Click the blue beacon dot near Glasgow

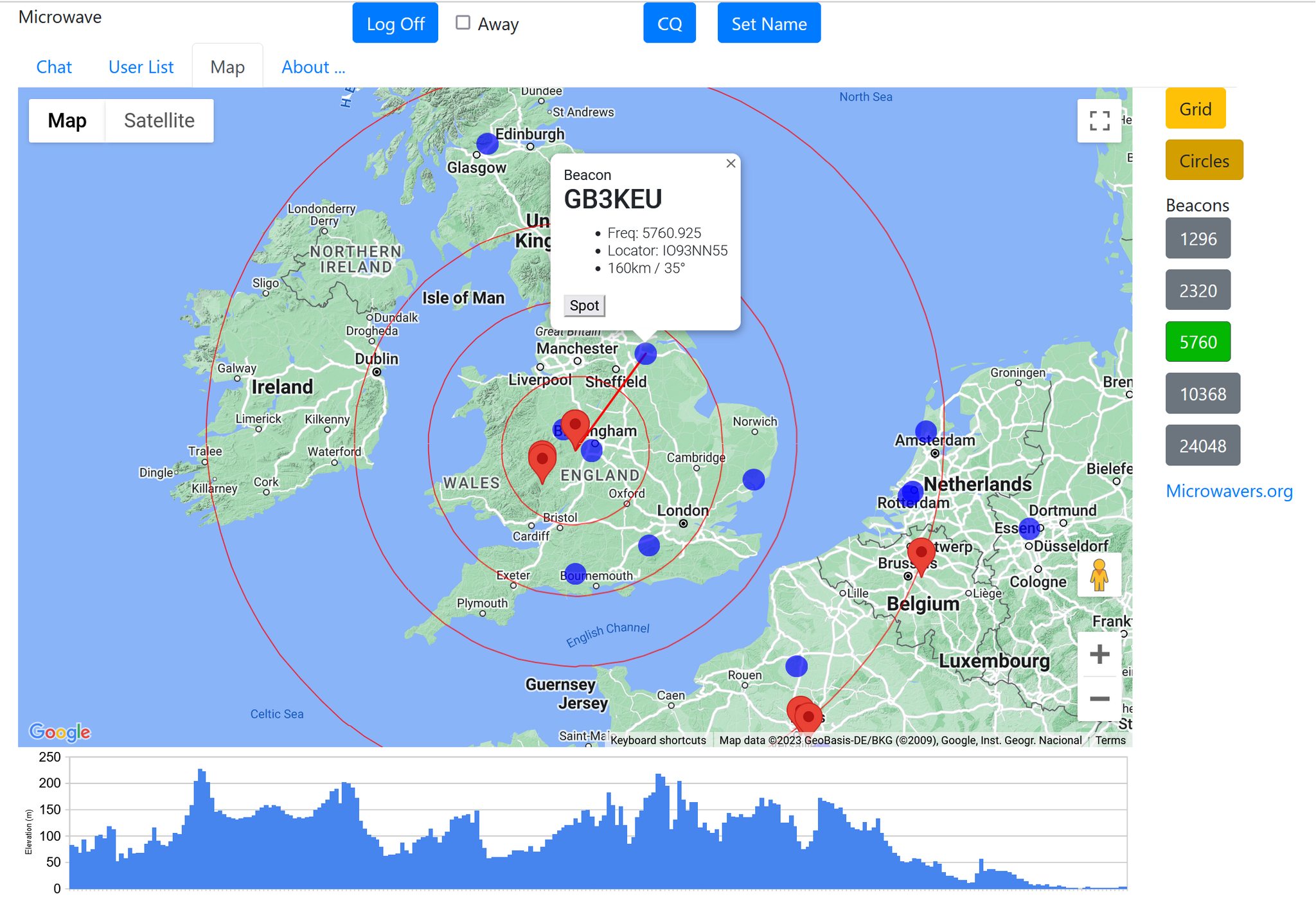(x=487, y=143)
